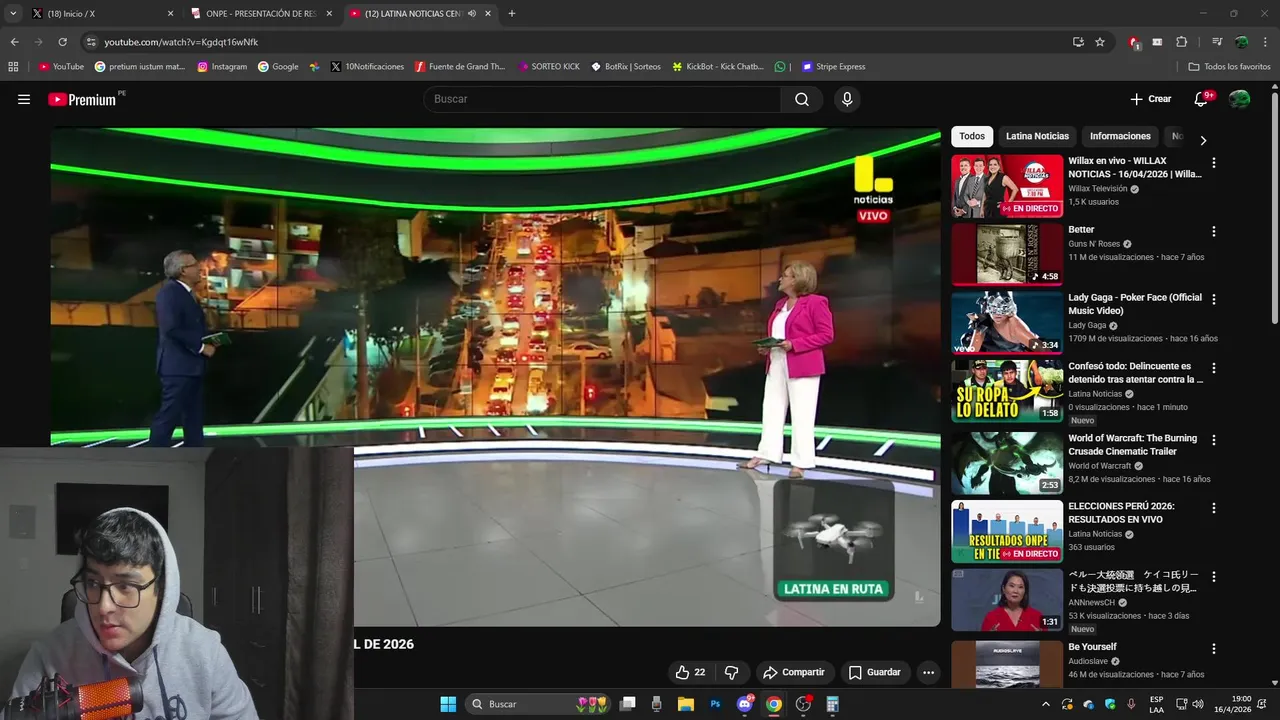Select the Latina Noticias filter chip

[1037, 136]
